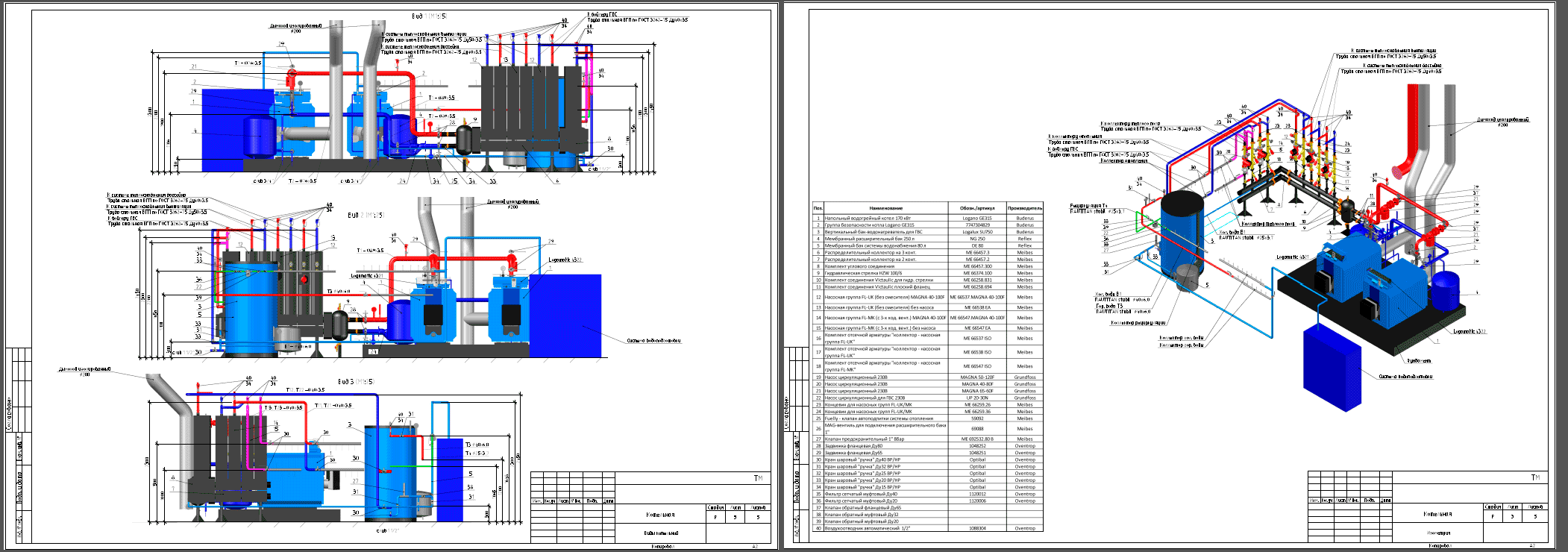Viewport: 1568px width, 552px height.
Task: Click the "Наименование" table column header
Action: pyautogui.click(x=885, y=208)
